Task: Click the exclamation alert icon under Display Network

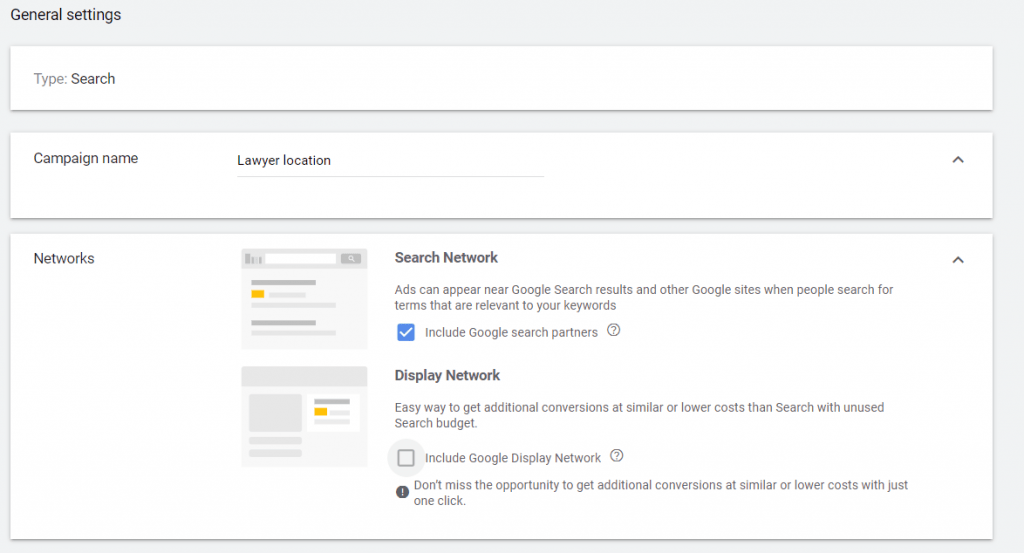Action: click(402, 491)
